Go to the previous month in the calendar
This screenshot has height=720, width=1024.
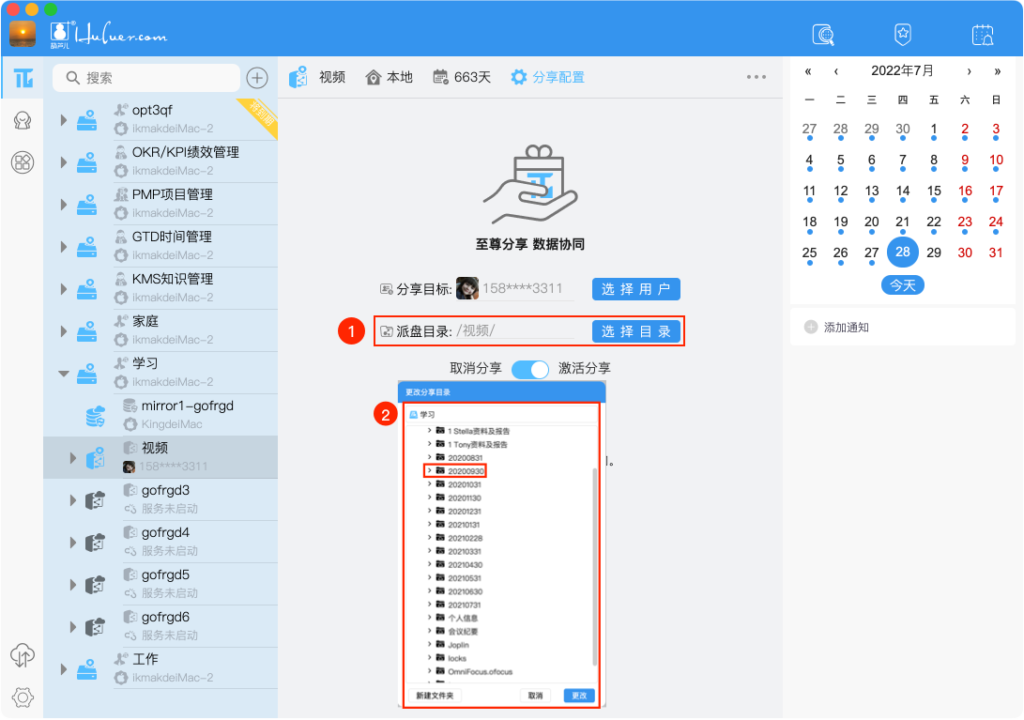click(x=836, y=71)
